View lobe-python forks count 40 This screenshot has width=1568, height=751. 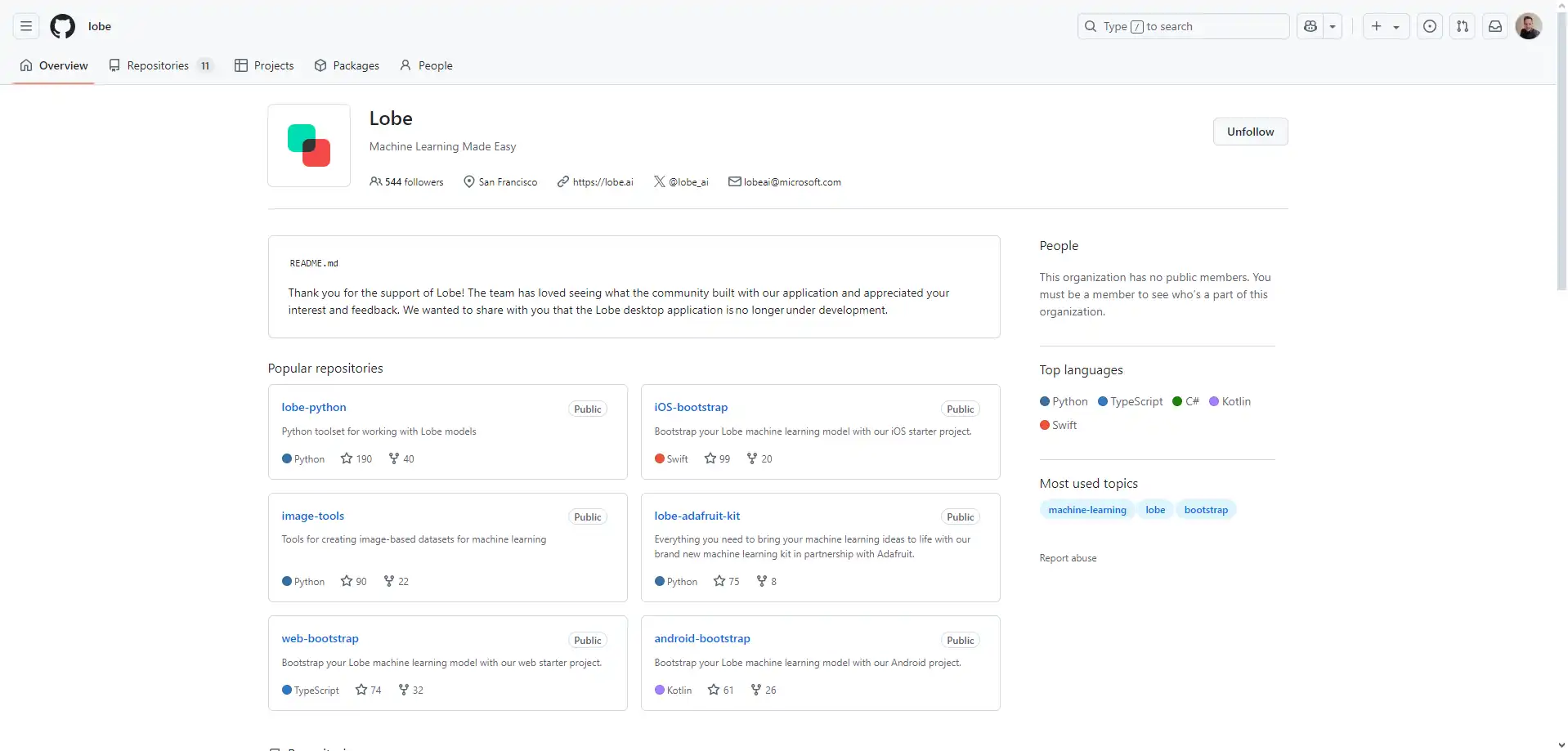(x=401, y=458)
